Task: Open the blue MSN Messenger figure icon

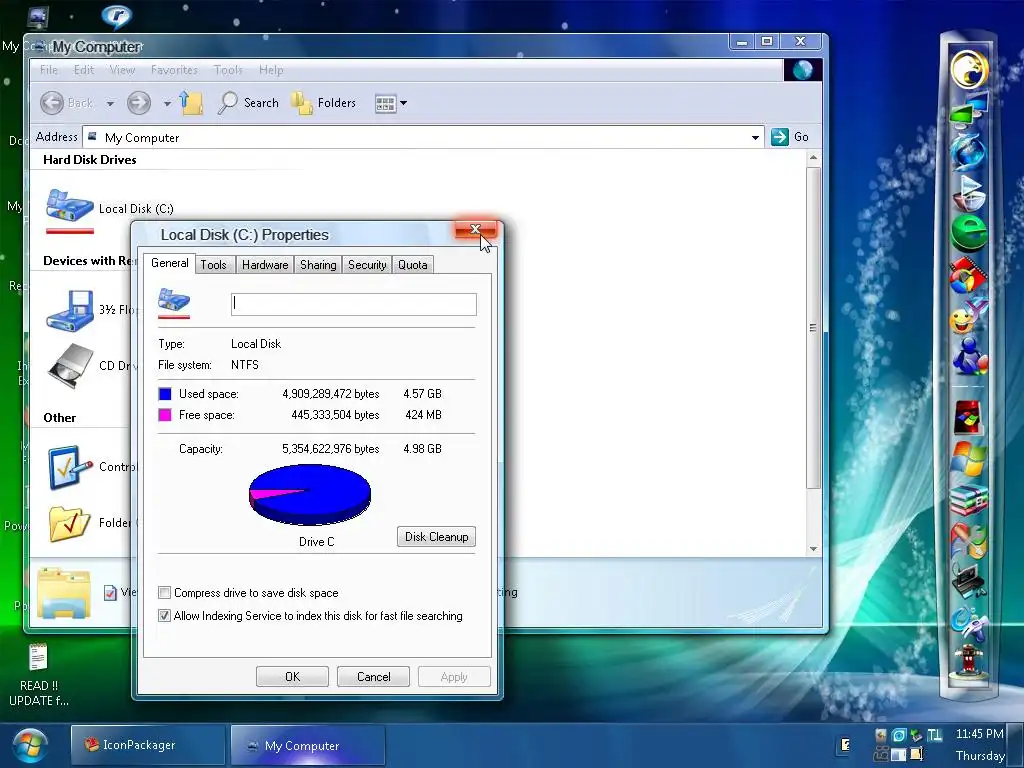Action: point(969,357)
